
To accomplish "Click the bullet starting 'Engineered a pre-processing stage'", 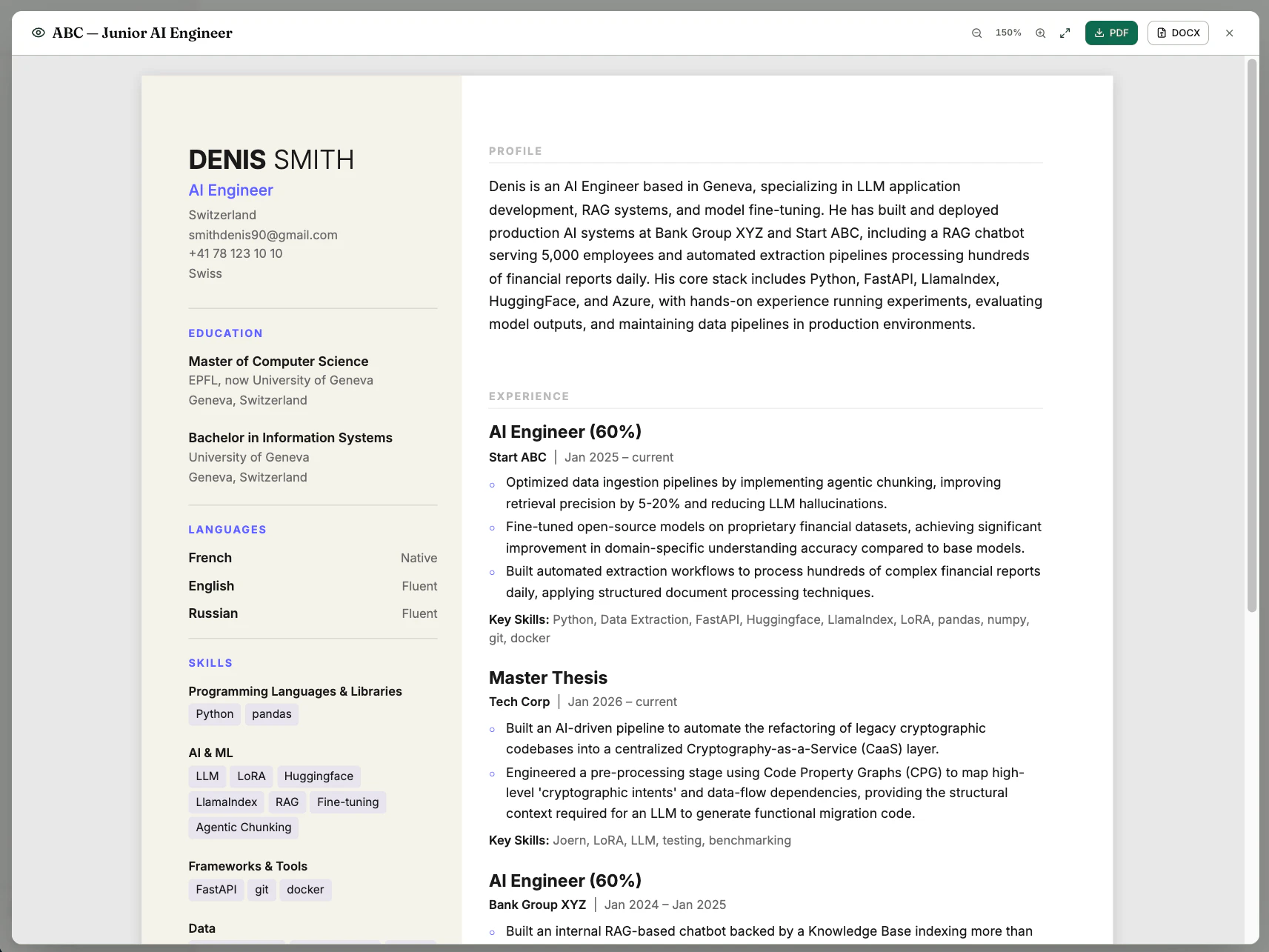I will tap(765, 793).
